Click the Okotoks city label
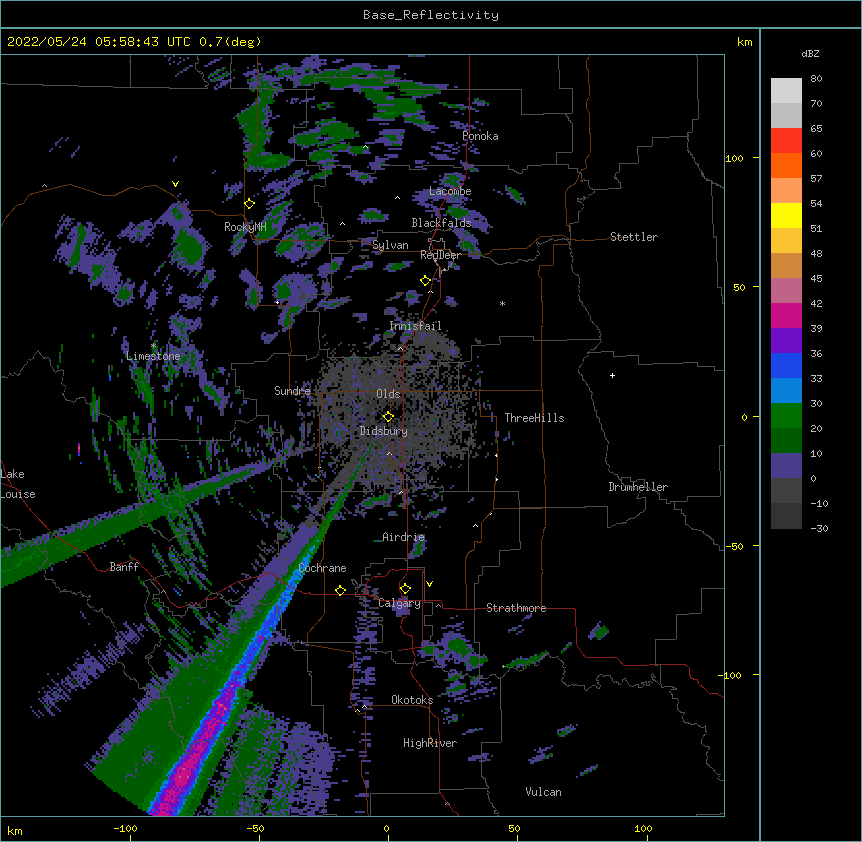Image resolution: width=862 pixels, height=842 pixels. coord(412,700)
